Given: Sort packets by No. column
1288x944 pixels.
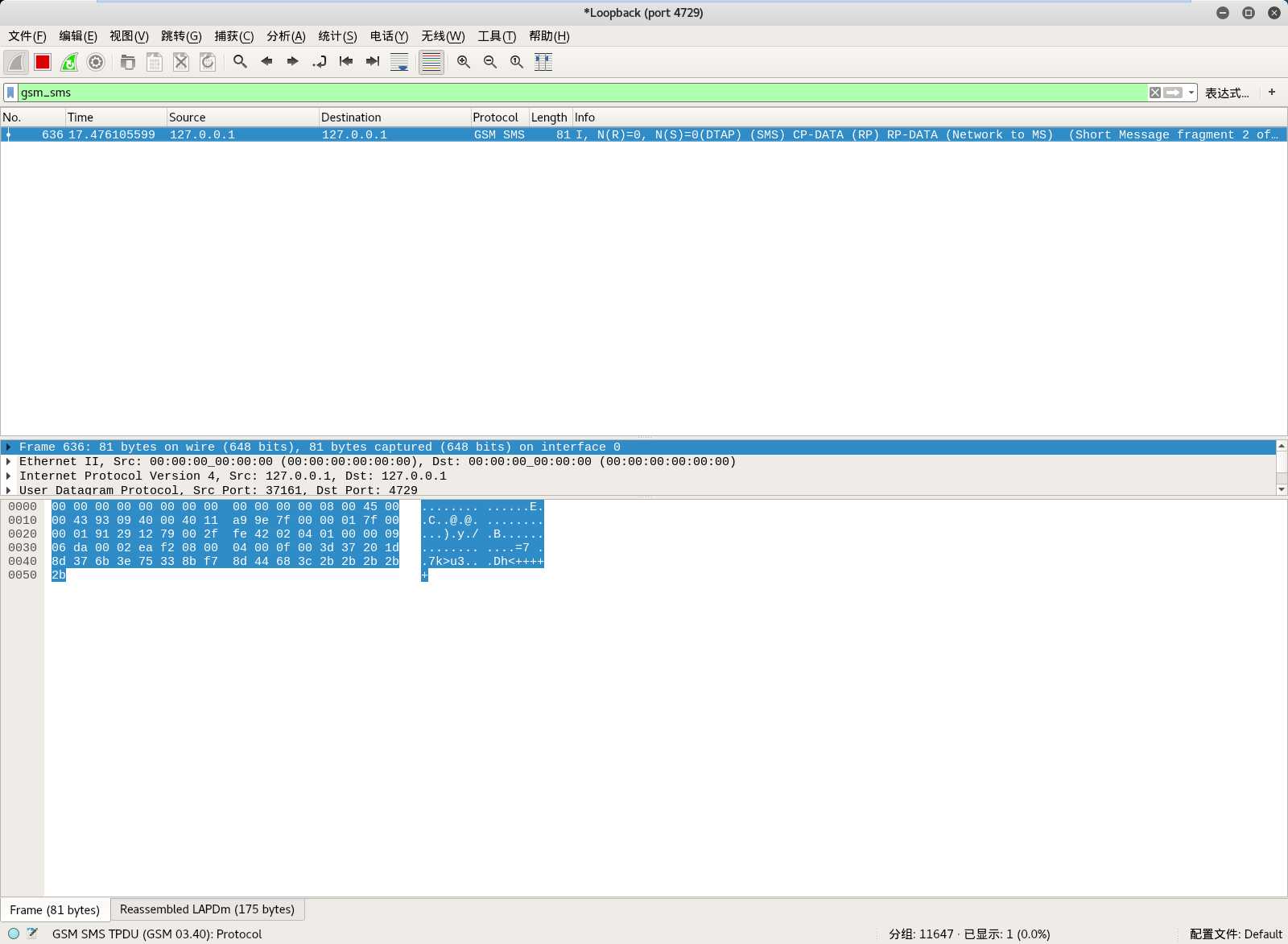Looking at the screenshot, I should click(x=32, y=117).
